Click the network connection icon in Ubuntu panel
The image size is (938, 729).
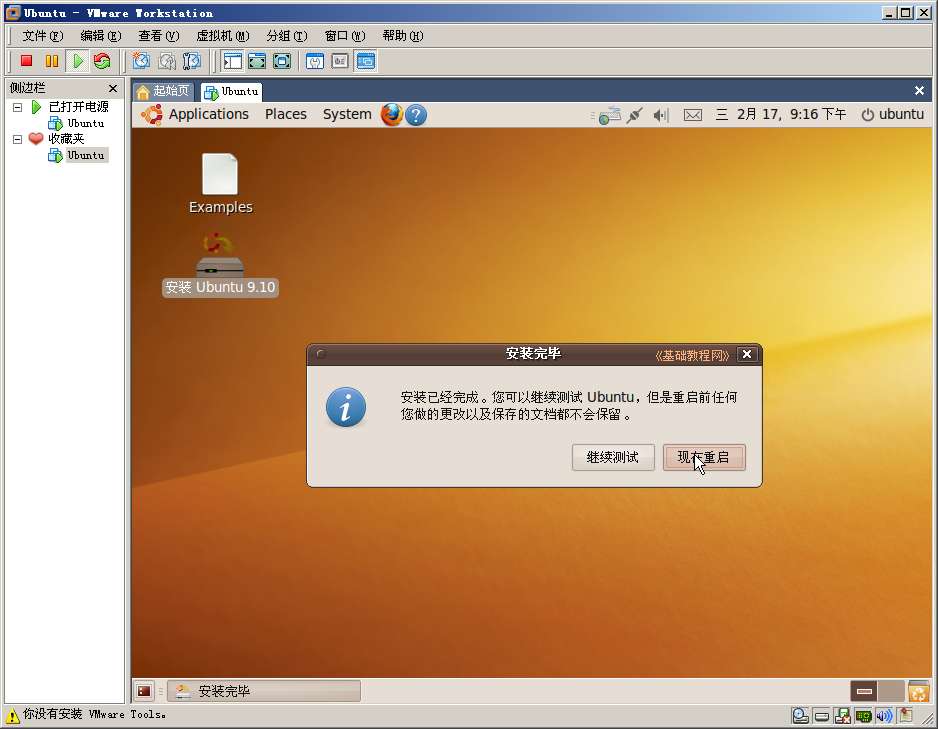608,115
